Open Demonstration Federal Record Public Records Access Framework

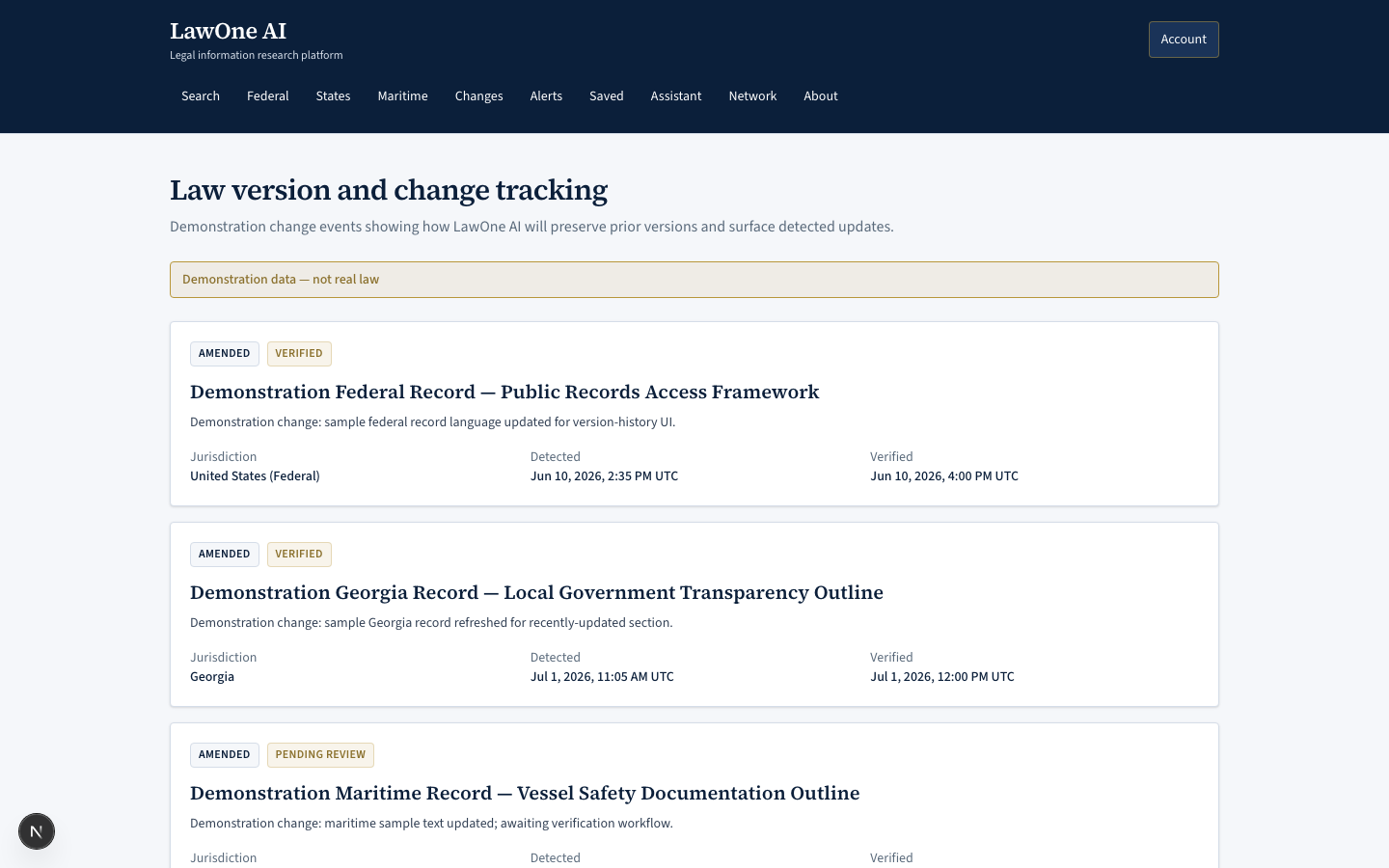click(504, 392)
